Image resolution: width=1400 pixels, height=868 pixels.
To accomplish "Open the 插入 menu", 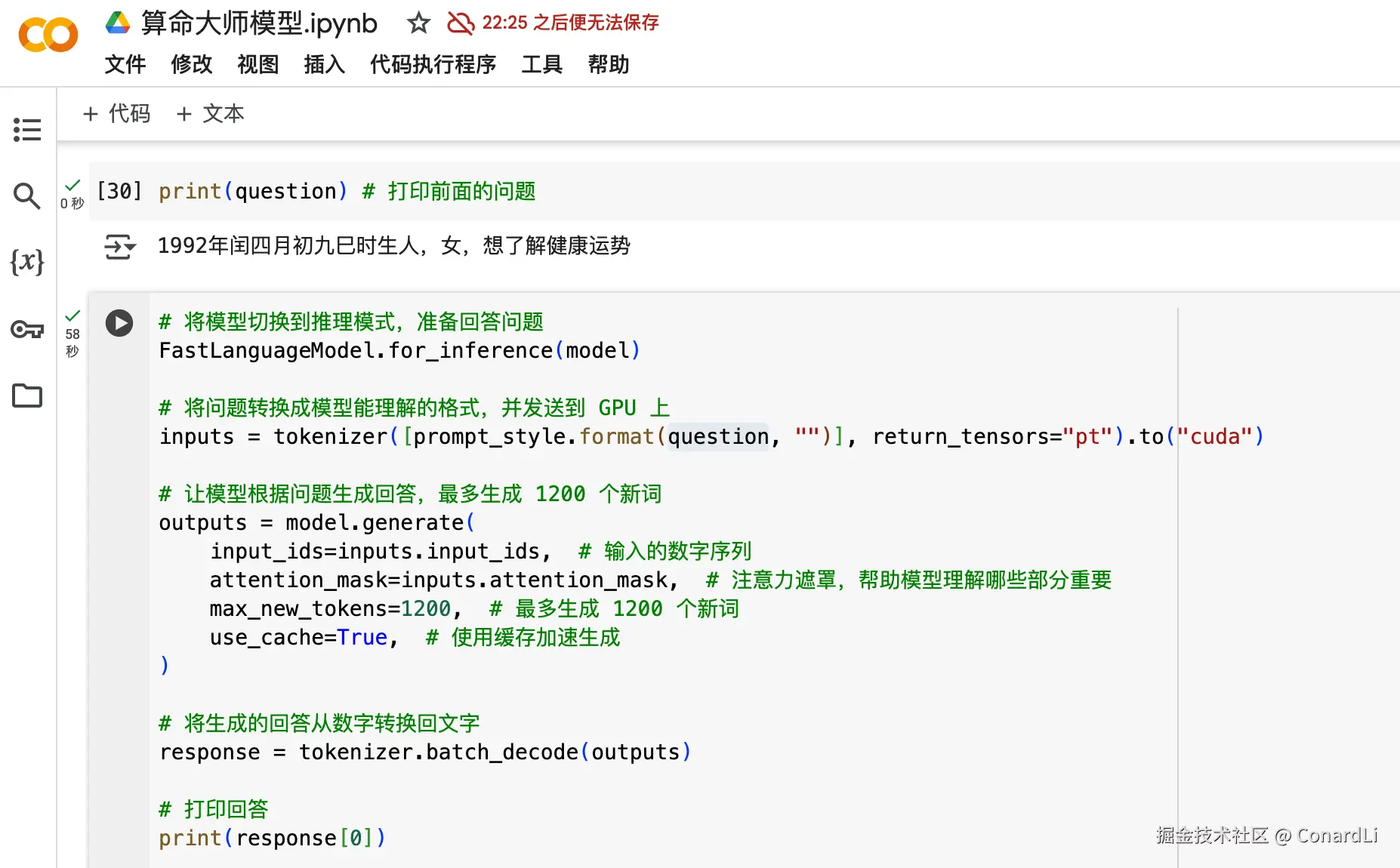I will (325, 64).
